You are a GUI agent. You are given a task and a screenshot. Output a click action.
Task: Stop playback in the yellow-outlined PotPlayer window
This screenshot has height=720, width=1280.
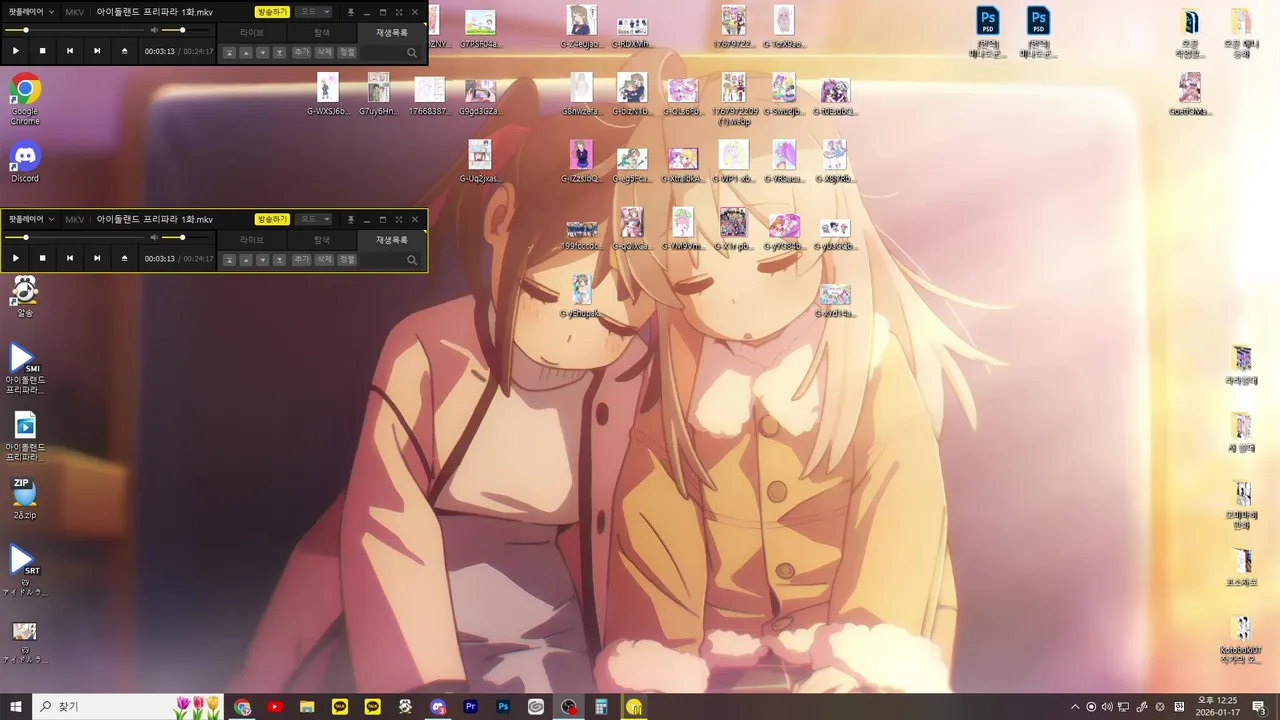(42, 259)
